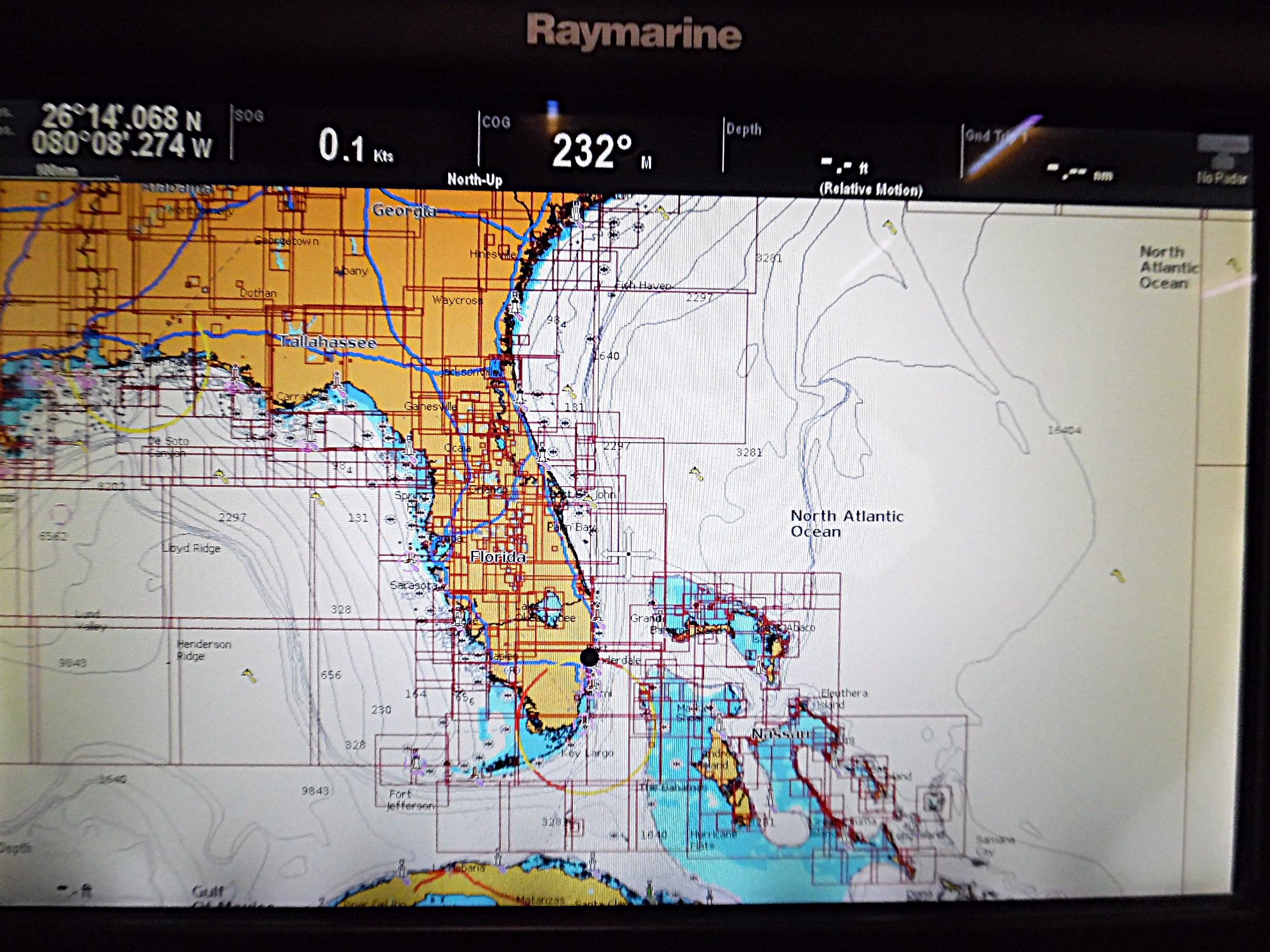Tap the Nassau chart label
1270x952 pixels.
[x=782, y=734]
